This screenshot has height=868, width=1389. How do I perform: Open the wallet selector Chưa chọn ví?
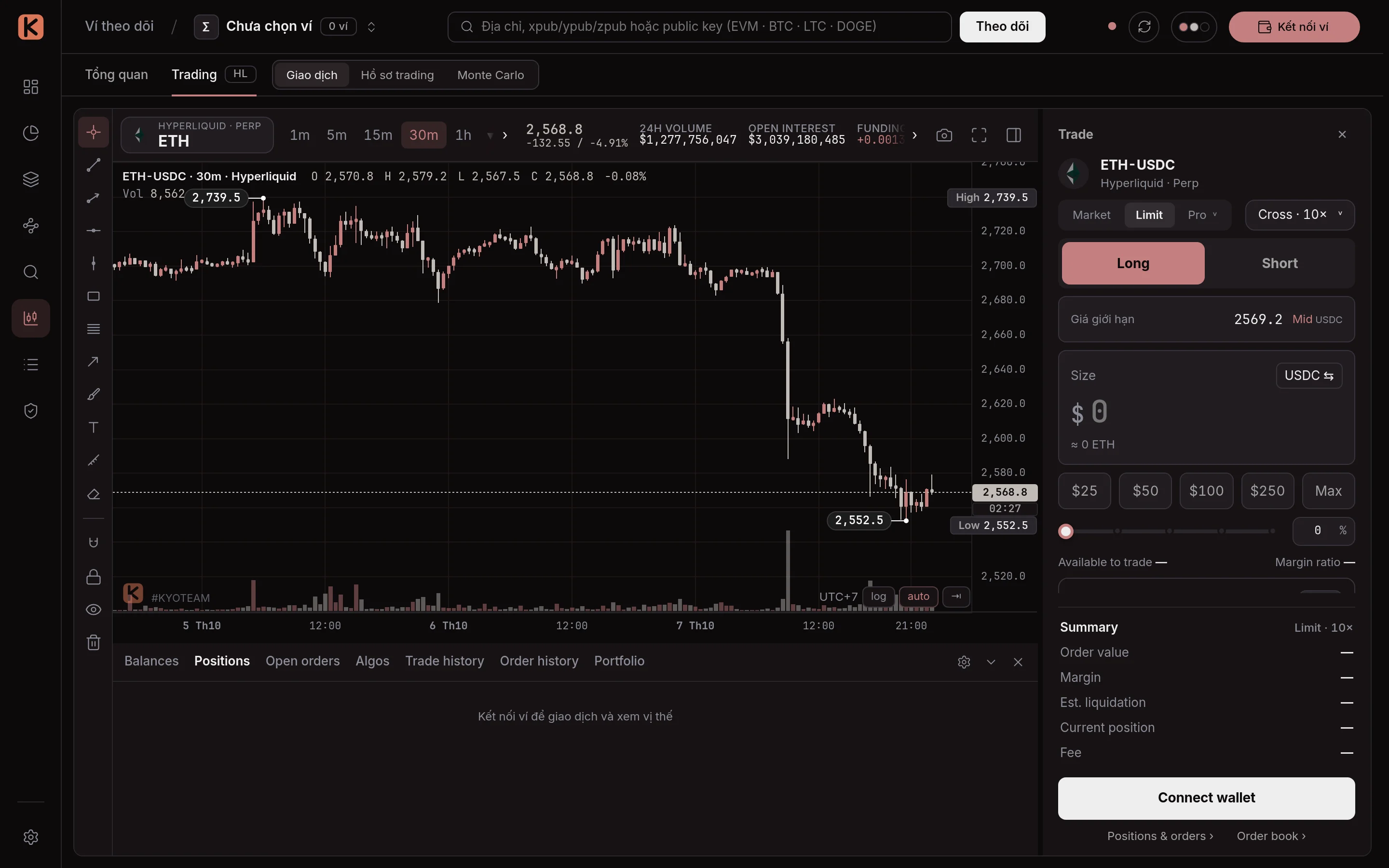285,27
